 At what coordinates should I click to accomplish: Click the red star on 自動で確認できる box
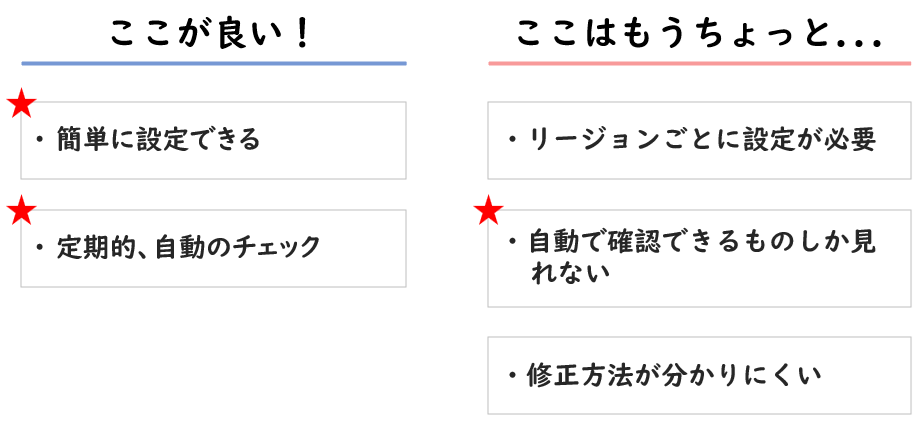pos(489,210)
